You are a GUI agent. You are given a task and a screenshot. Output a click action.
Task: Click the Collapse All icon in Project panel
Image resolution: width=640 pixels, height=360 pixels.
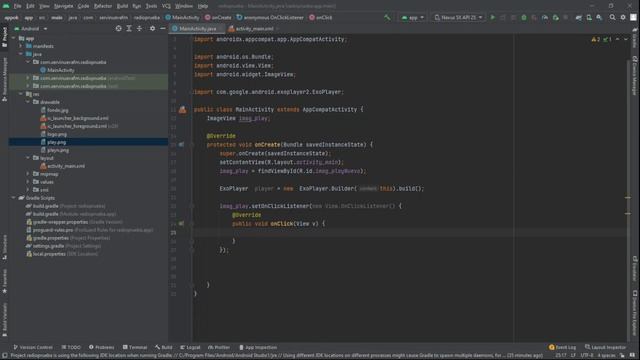click(140, 29)
